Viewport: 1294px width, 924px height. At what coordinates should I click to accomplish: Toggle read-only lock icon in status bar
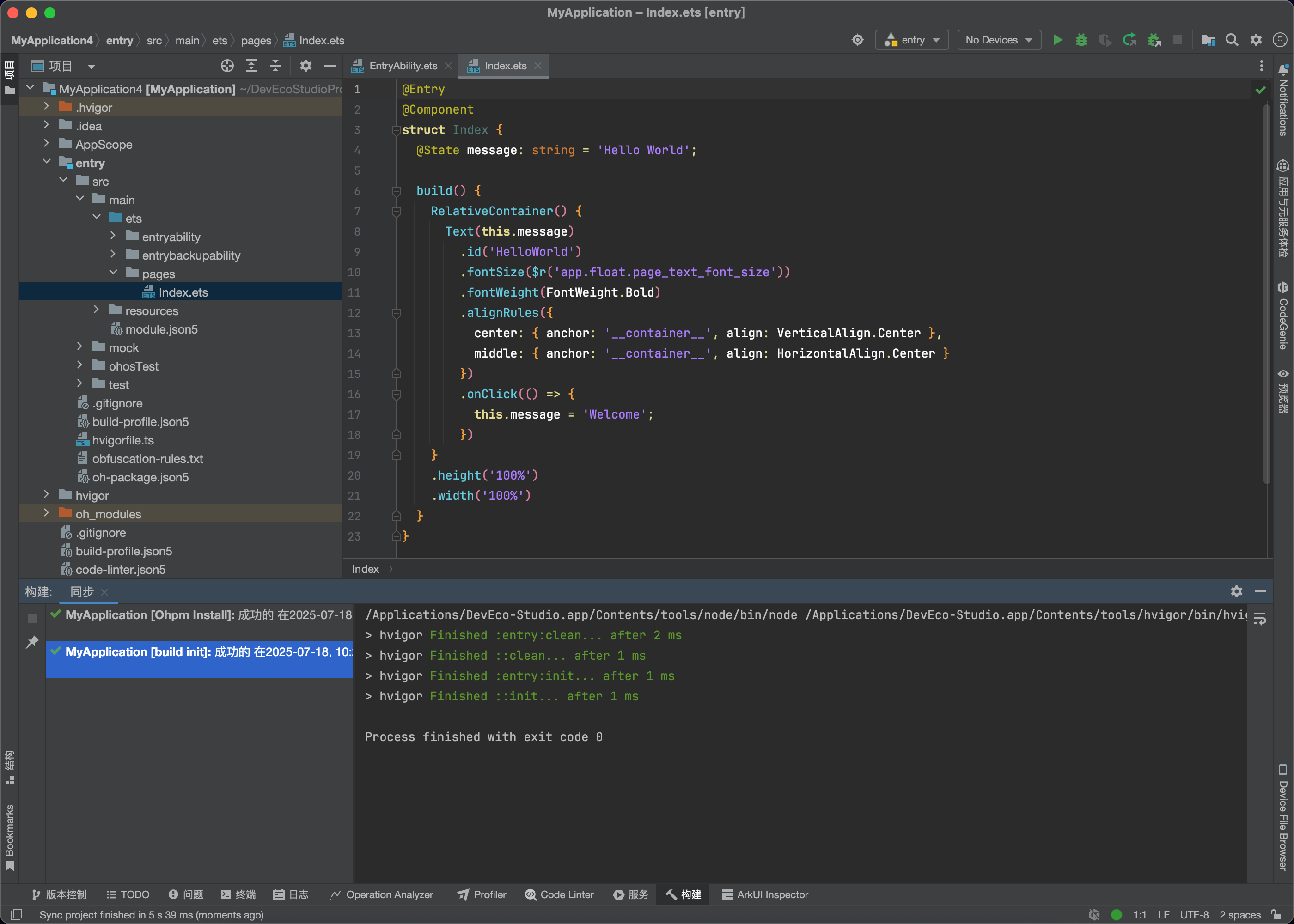tap(1276, 914)
